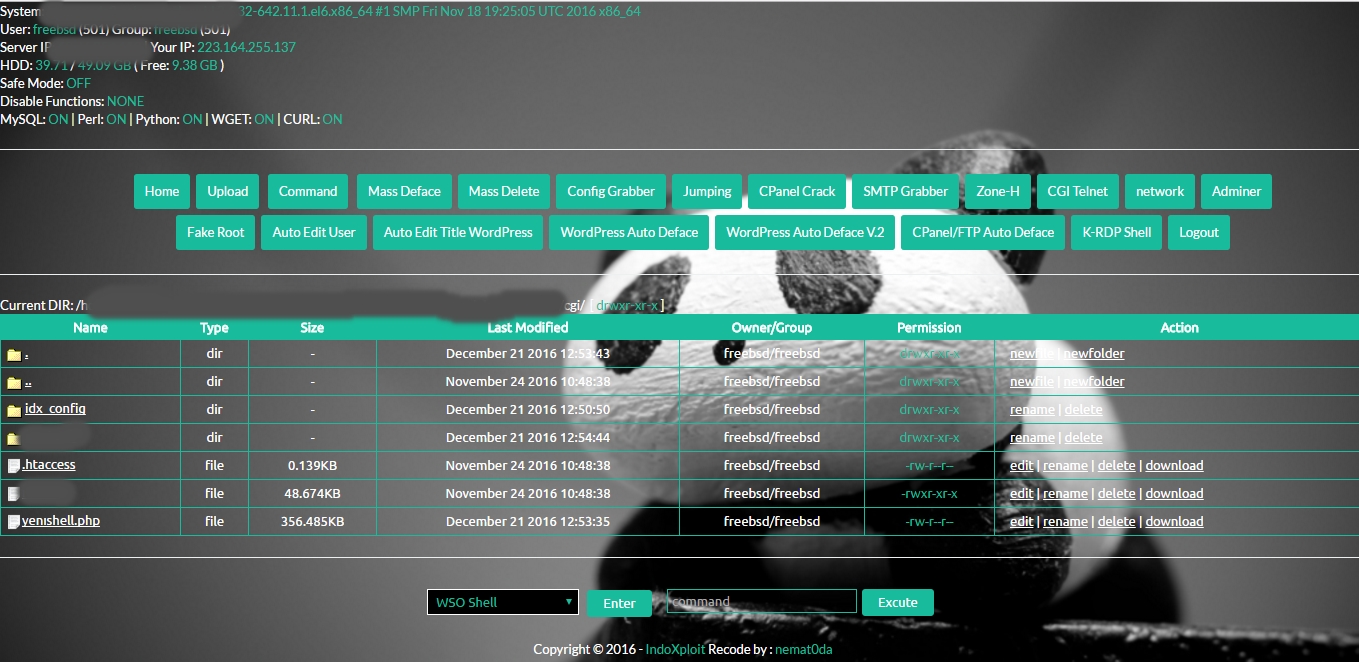This screenshot has height=662, width=1359.
Task: Rename the .htaccess file
Action: (x=1065, y=465)
